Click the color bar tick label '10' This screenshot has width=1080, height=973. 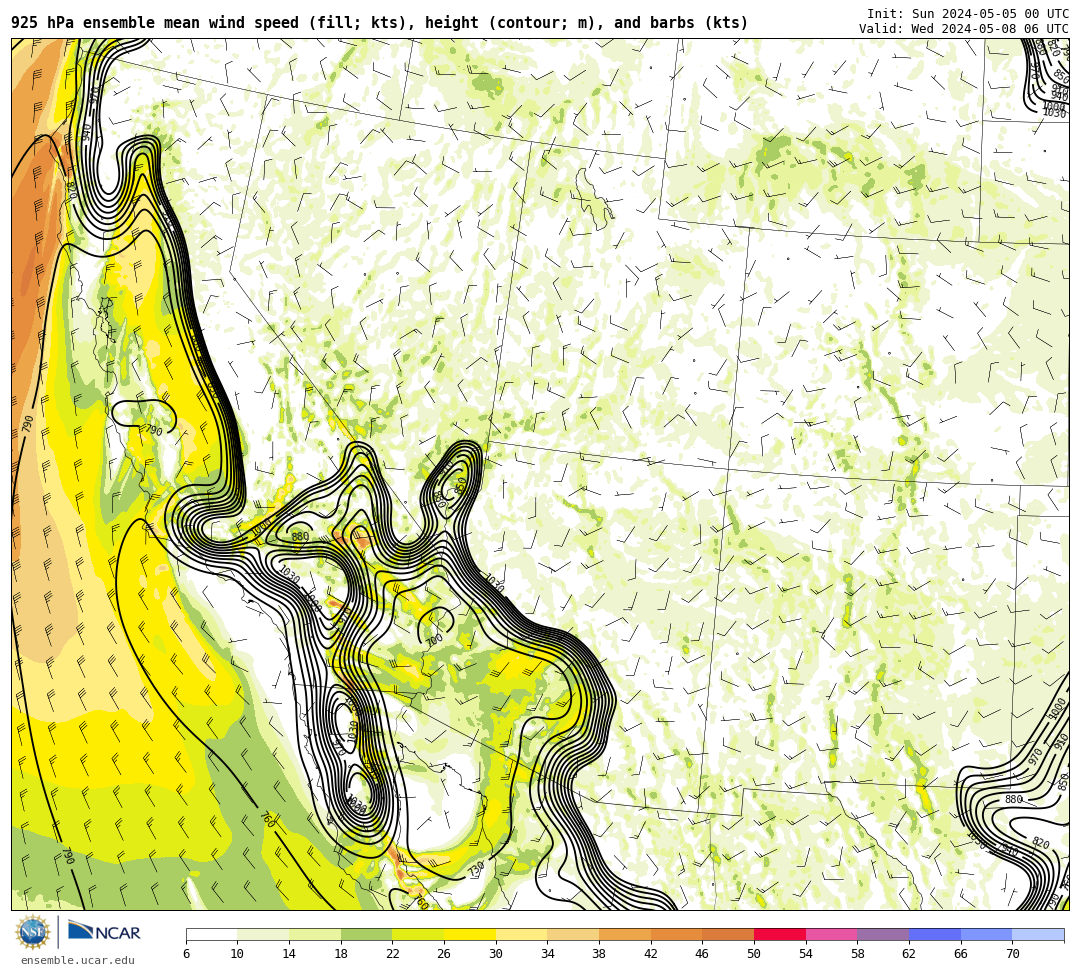point(237,954)
